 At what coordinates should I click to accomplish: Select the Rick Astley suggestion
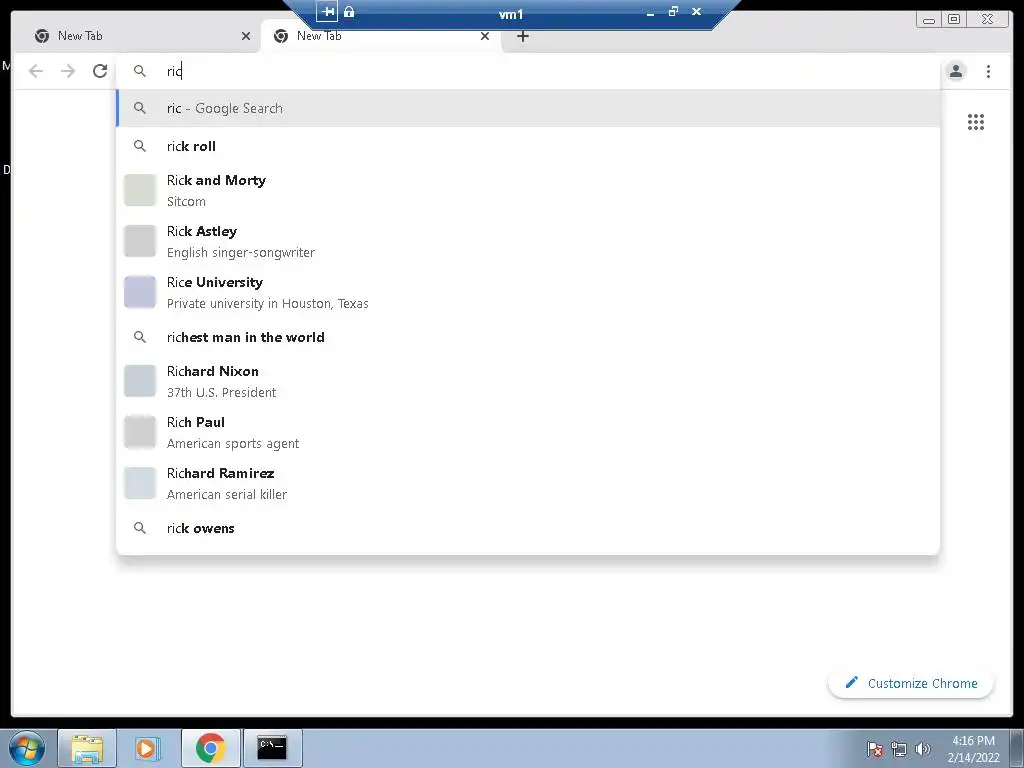(528, 241)
